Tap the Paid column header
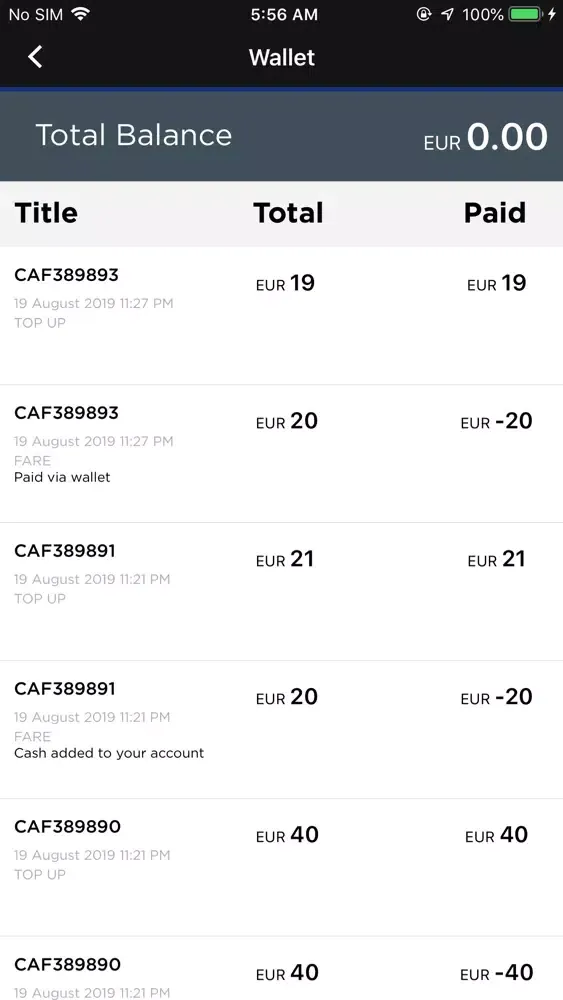Image resolution: width=563 pixels, height=1000 pixels. [495, 213]
